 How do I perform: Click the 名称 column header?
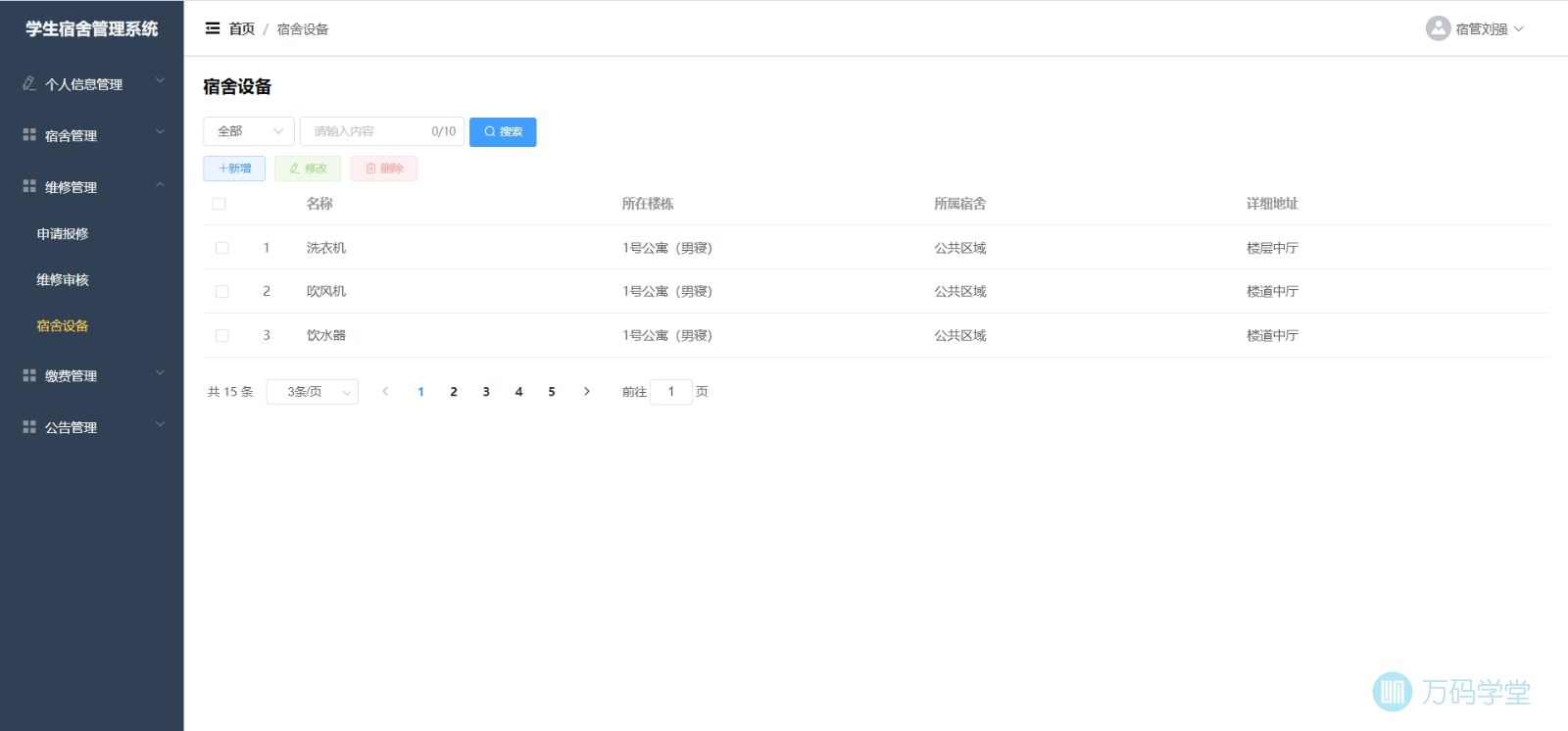pyautogui.click(x=319, y=204)
